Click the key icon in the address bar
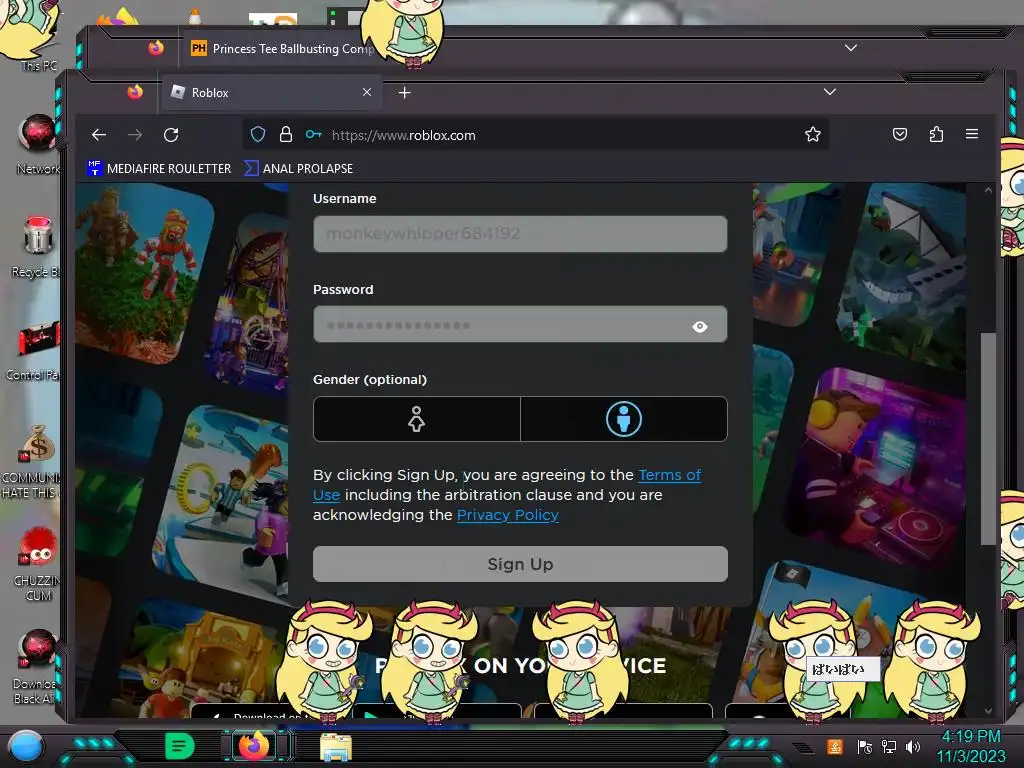 pos(313,135)
